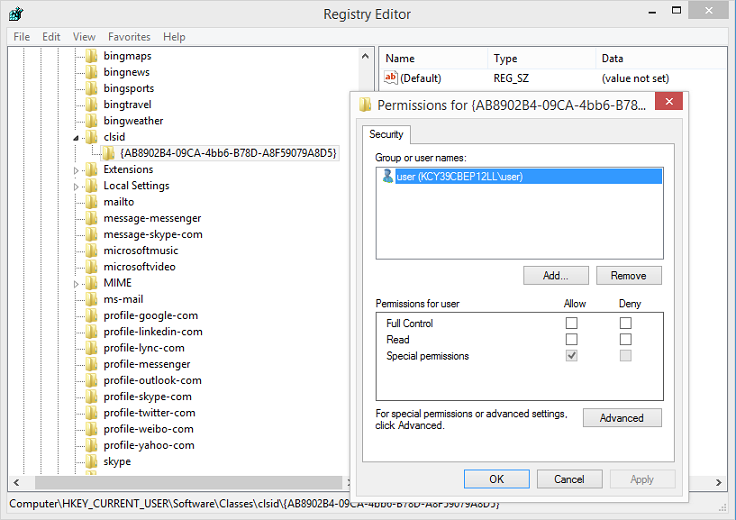Open the Edit menu
This screenshot has height=520, width=736.
[51, 37]
